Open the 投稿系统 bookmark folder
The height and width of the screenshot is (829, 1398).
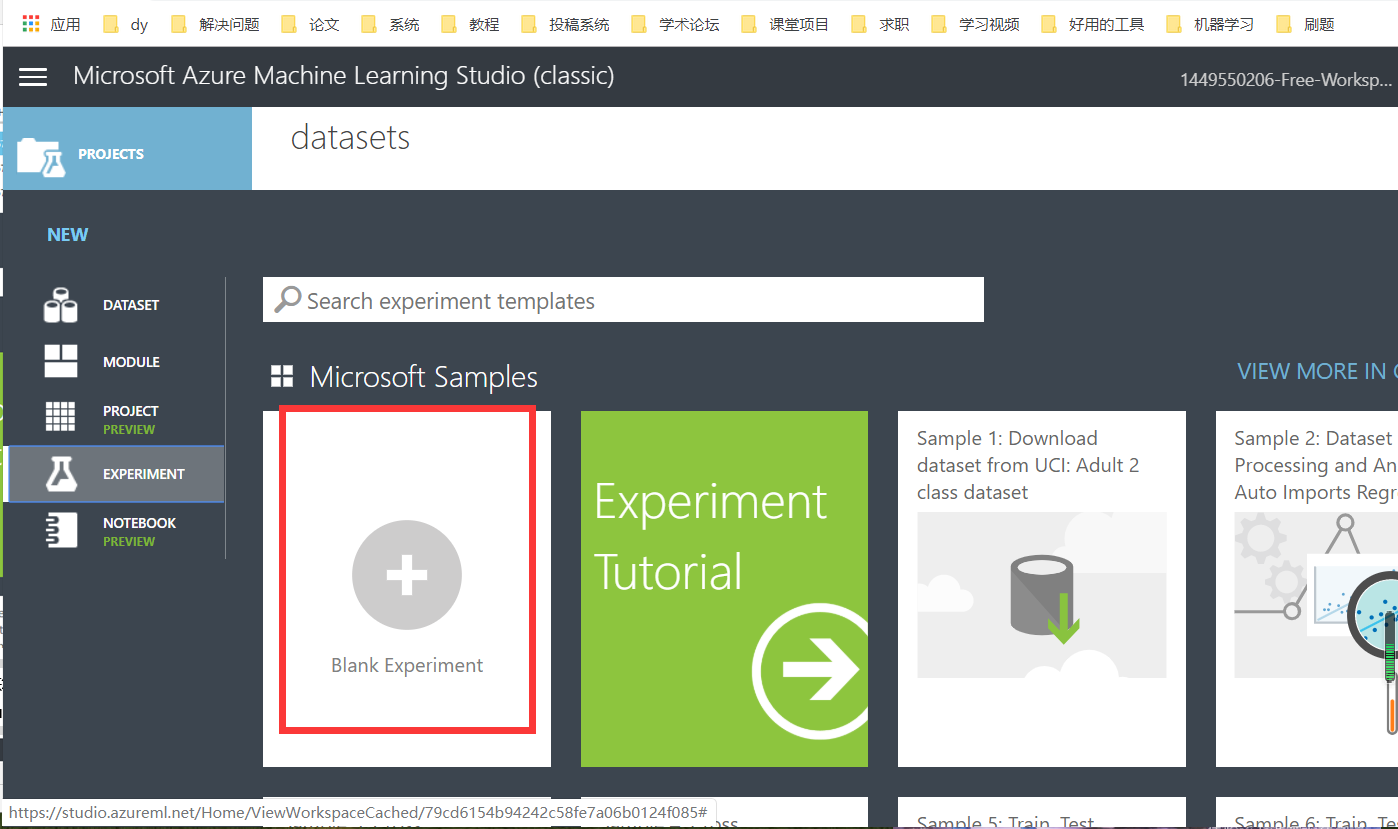tap(565, 24)
